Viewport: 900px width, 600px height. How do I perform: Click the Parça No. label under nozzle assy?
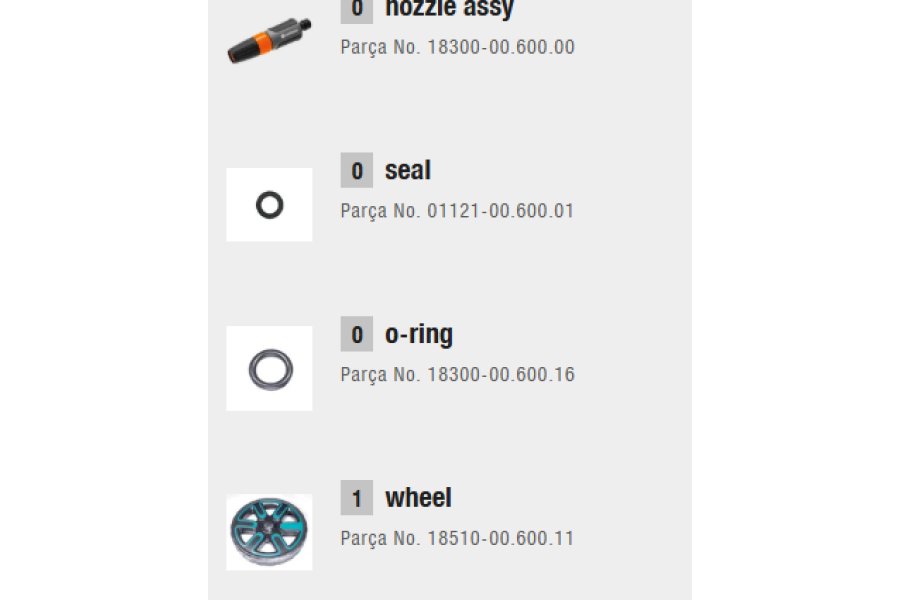pos(381,48)
